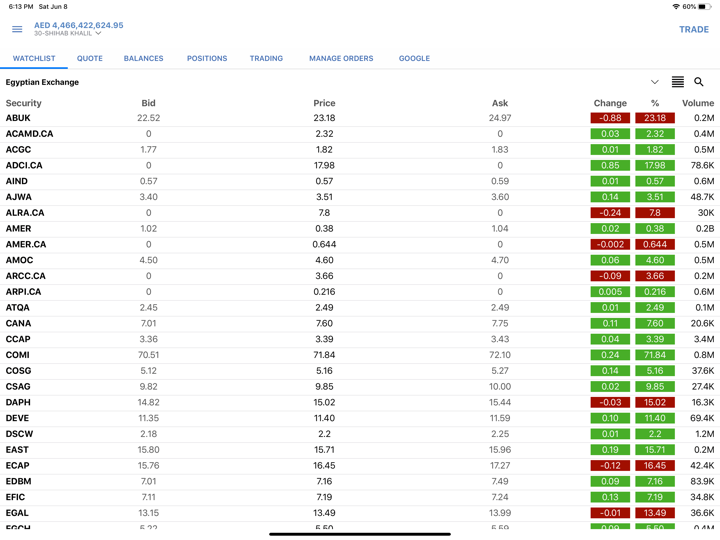Select the EAST security row
The image size is (720, 540).
(18, 450)
